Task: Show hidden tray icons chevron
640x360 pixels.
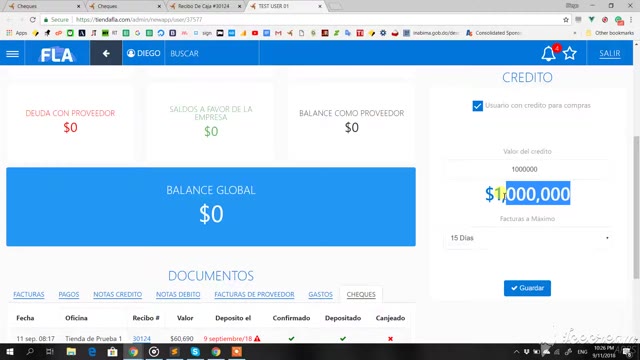Action: pyautogui.click(x=516, y=352)
